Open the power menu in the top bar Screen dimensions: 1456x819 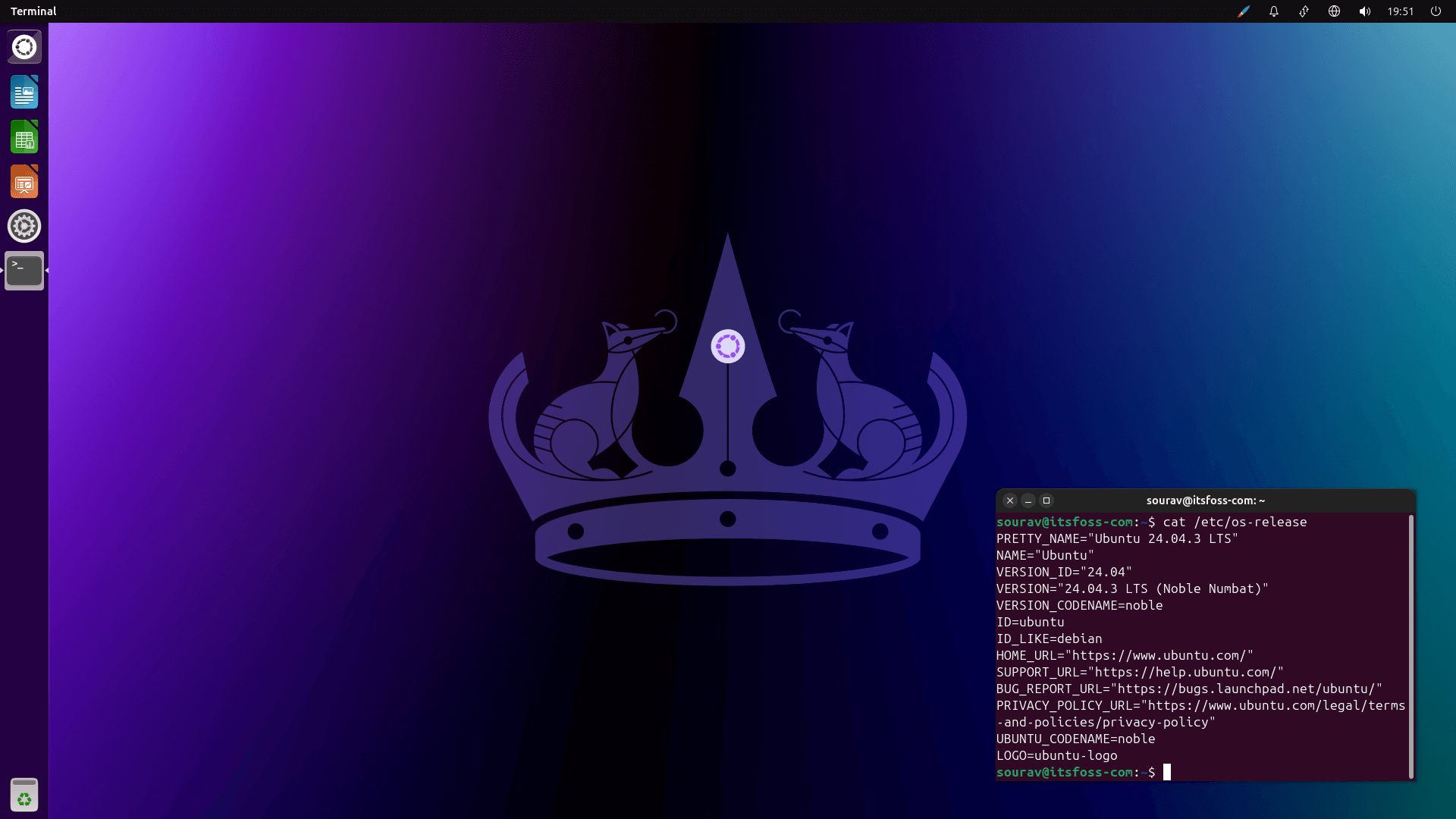[x=1436, y=11]
